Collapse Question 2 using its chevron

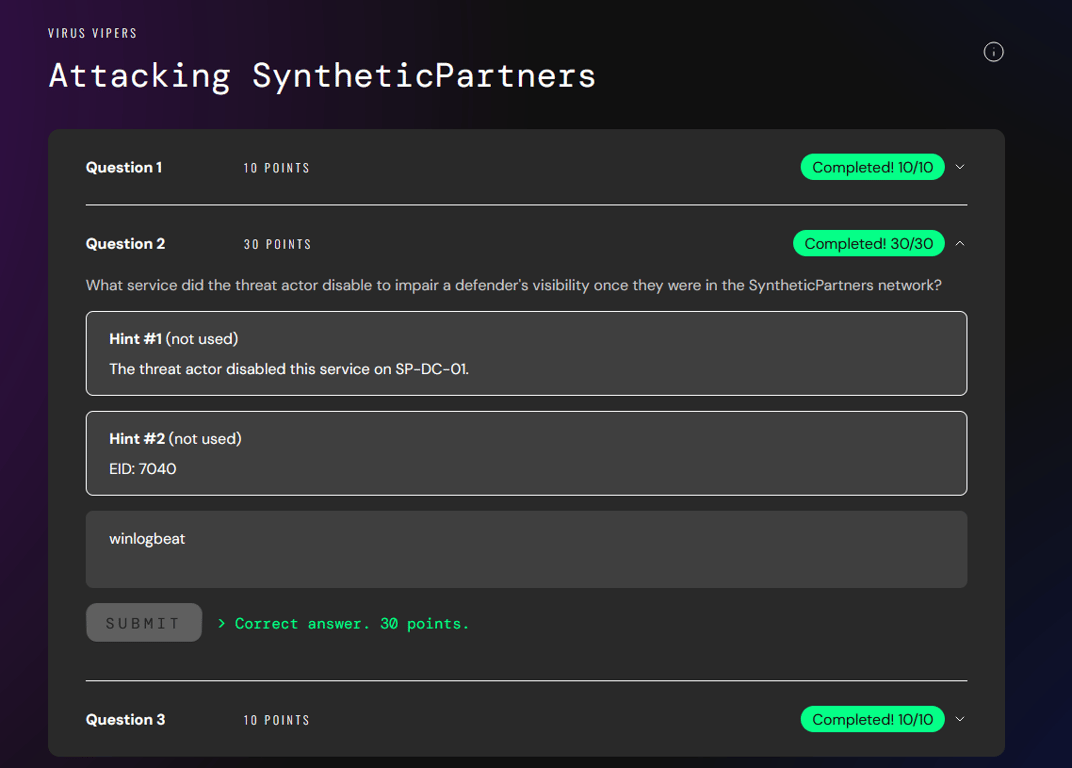coord(960,243)
